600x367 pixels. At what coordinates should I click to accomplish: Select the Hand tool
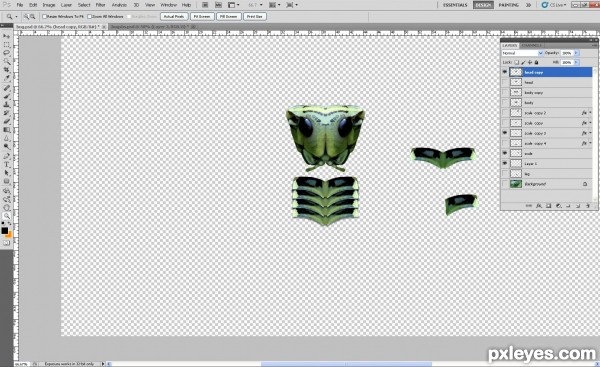tap(7, 208)
